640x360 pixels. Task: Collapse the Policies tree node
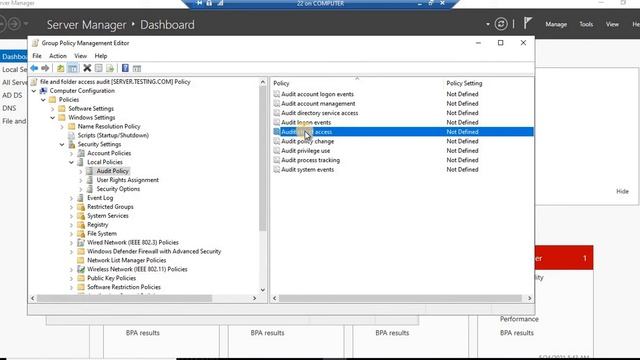[43, 100]
